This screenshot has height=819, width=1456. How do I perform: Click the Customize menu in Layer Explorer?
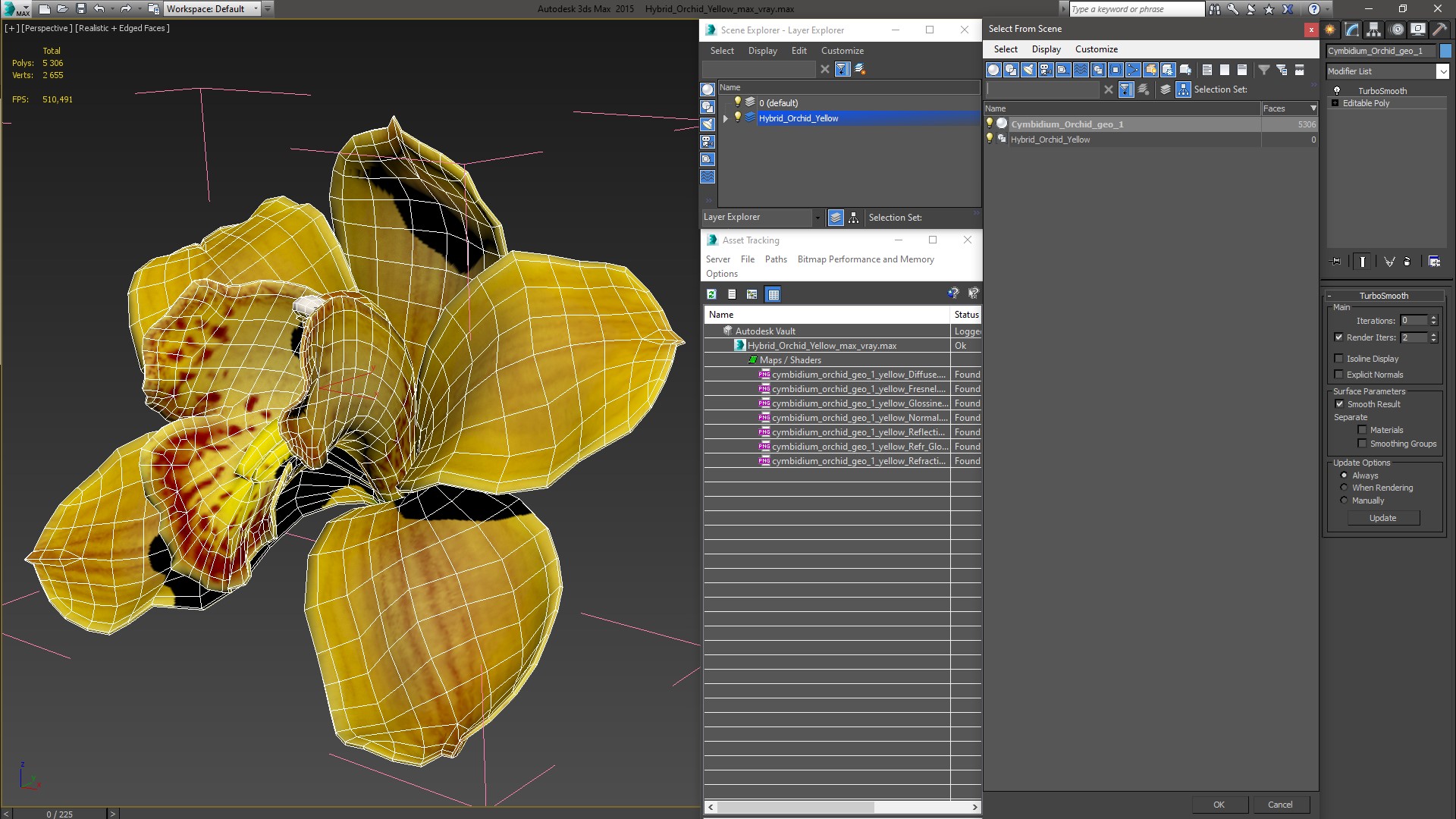pyautogui.click(x=842, y=50)
